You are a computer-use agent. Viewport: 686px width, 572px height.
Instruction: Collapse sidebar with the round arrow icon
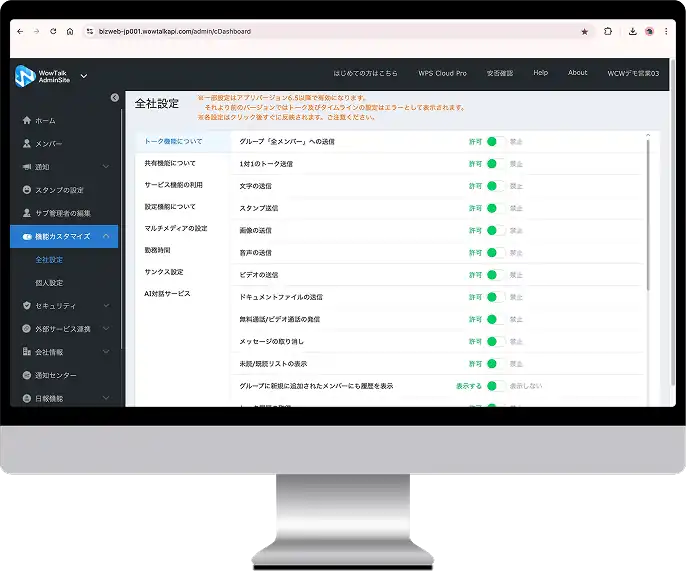click(115, 98)
